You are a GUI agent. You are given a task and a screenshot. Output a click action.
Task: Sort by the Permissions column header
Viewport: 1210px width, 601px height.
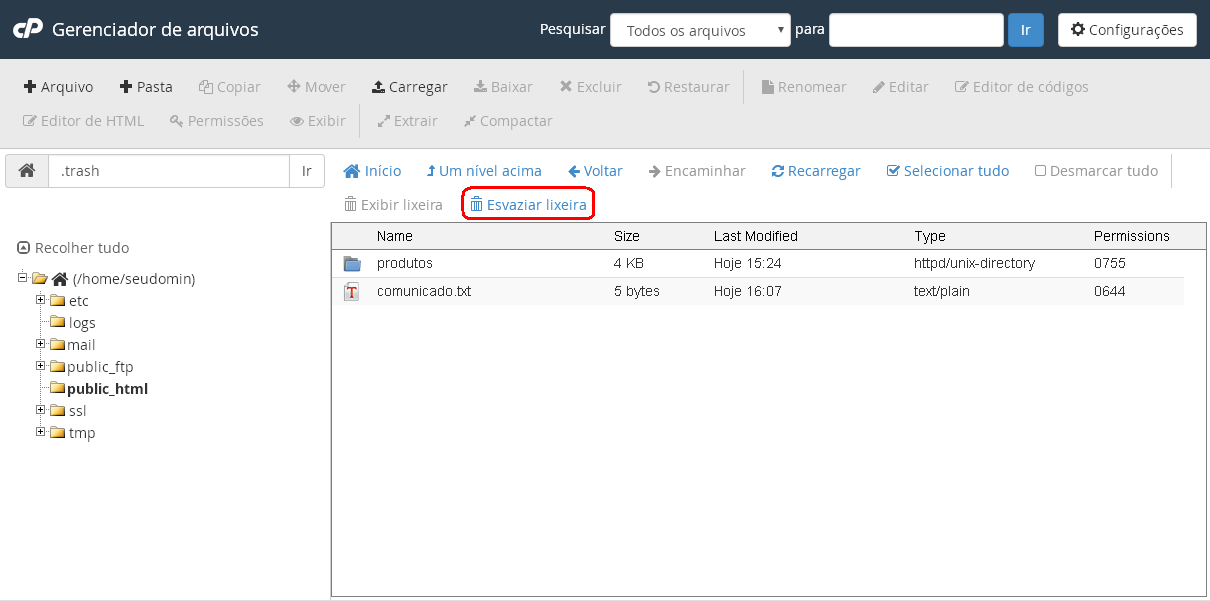tap(1132, 236)
